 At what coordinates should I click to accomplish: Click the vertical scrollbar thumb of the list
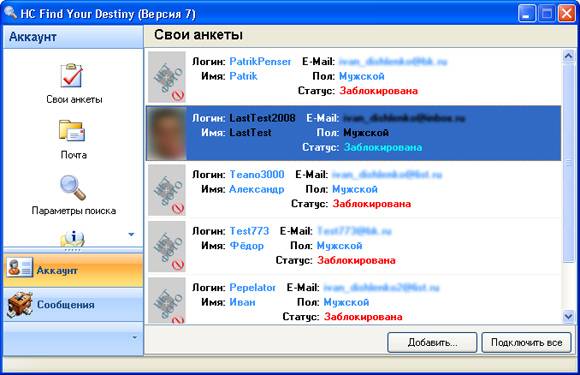coord(568,163)
